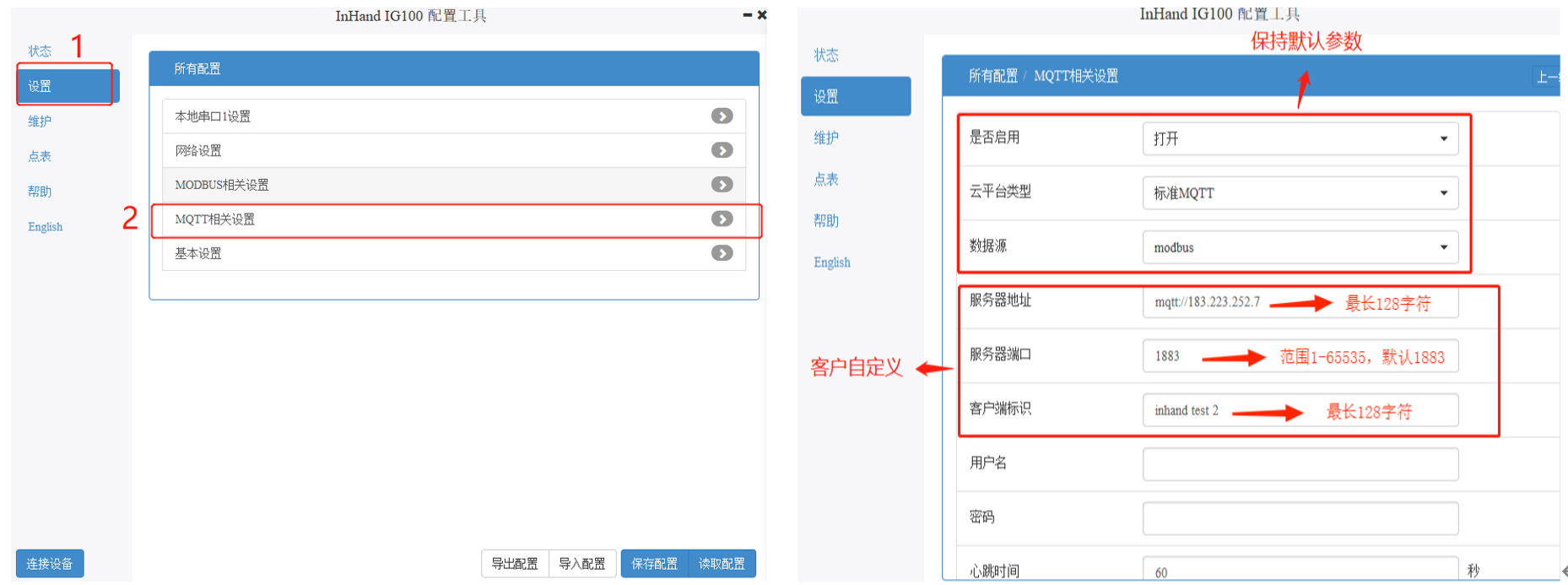Click the 所有配置 breadcrumb in MQTT settings window
This screenshot has height=585, width=1568.
point(992,76)
